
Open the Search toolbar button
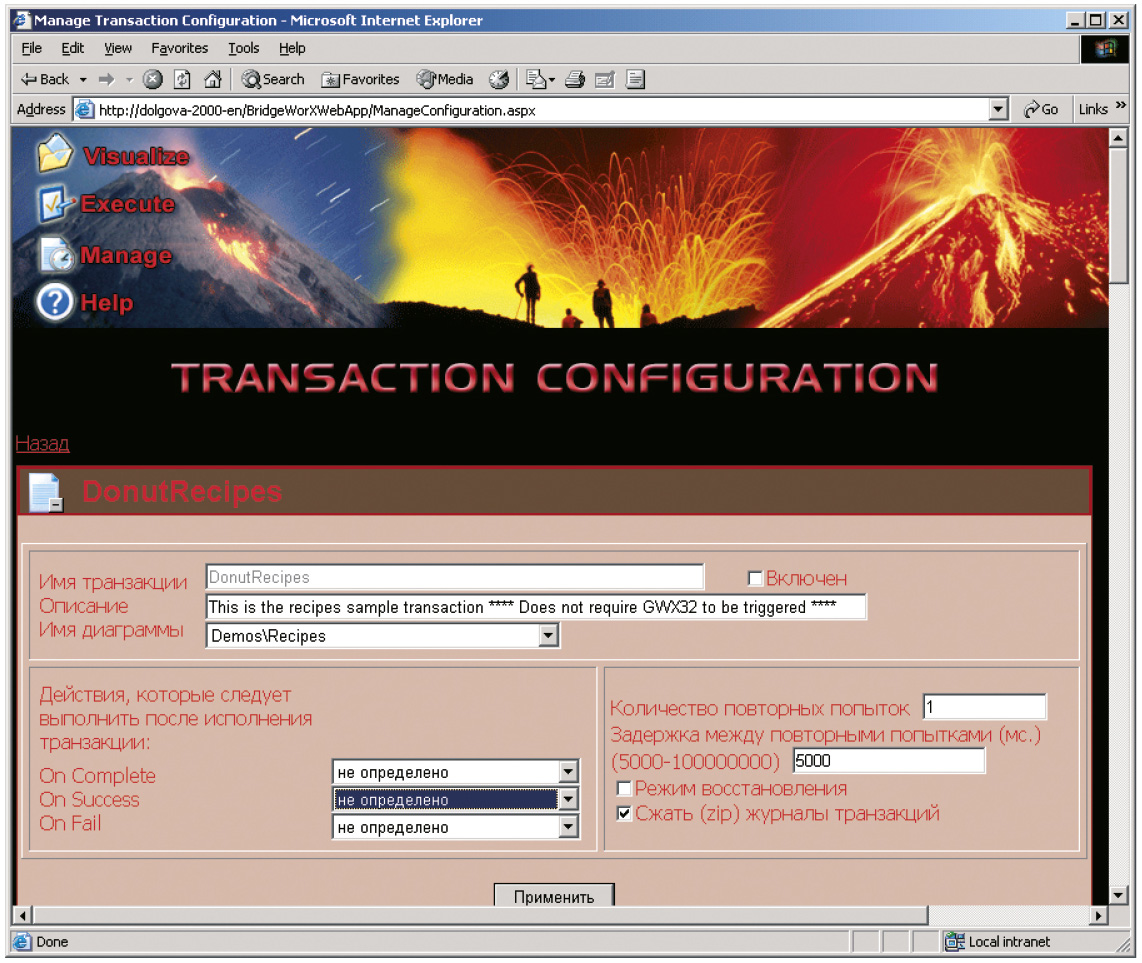click(x=273, y=79)
